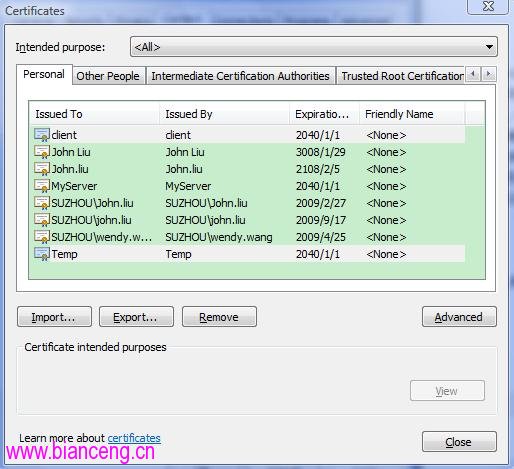Viewport: 514px width, 469px height.
Task: Click the View button
Action: point(447,390)
